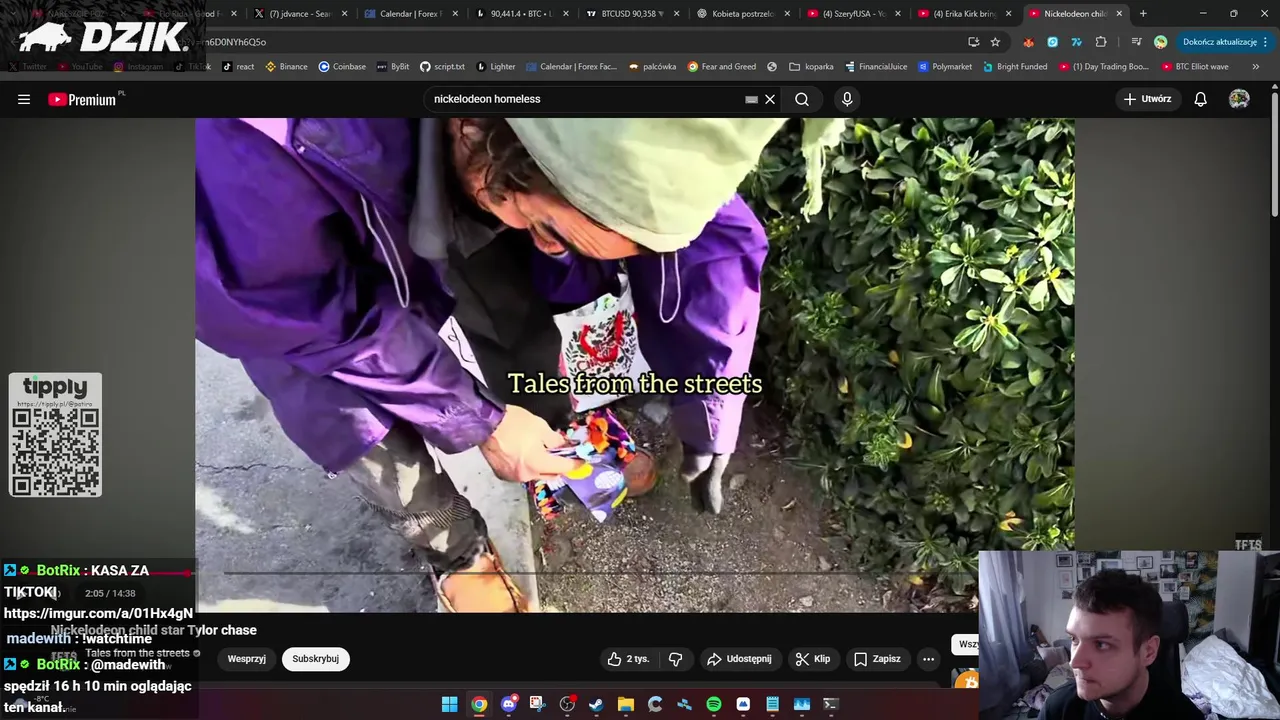Click the Wesprzyj button
Image resolution: width=1280 pixels, height=720 pixels.
[x=246, y=659]
